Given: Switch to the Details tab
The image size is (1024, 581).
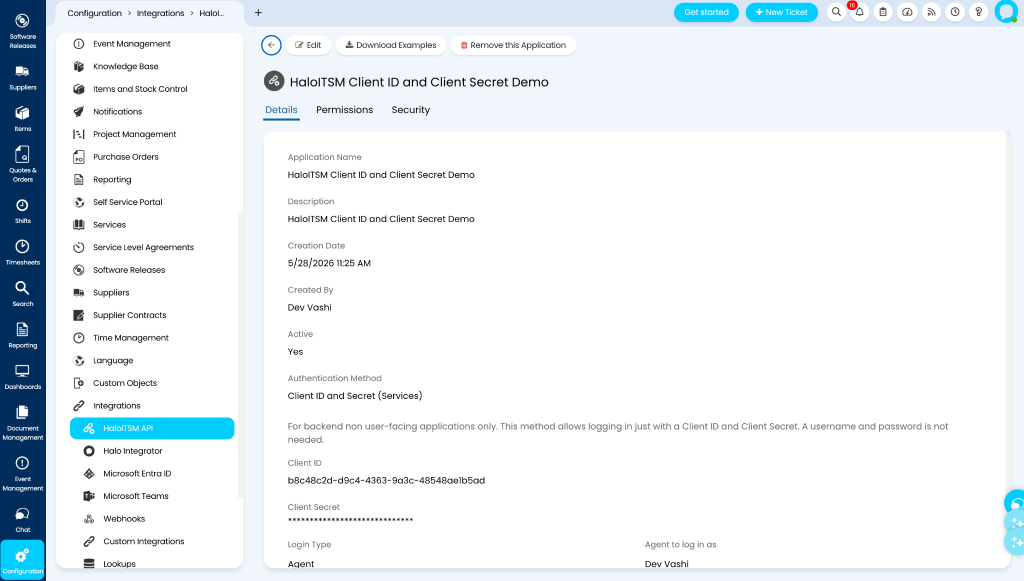Looking at the screenshot, I should click(x=281, y=110).
